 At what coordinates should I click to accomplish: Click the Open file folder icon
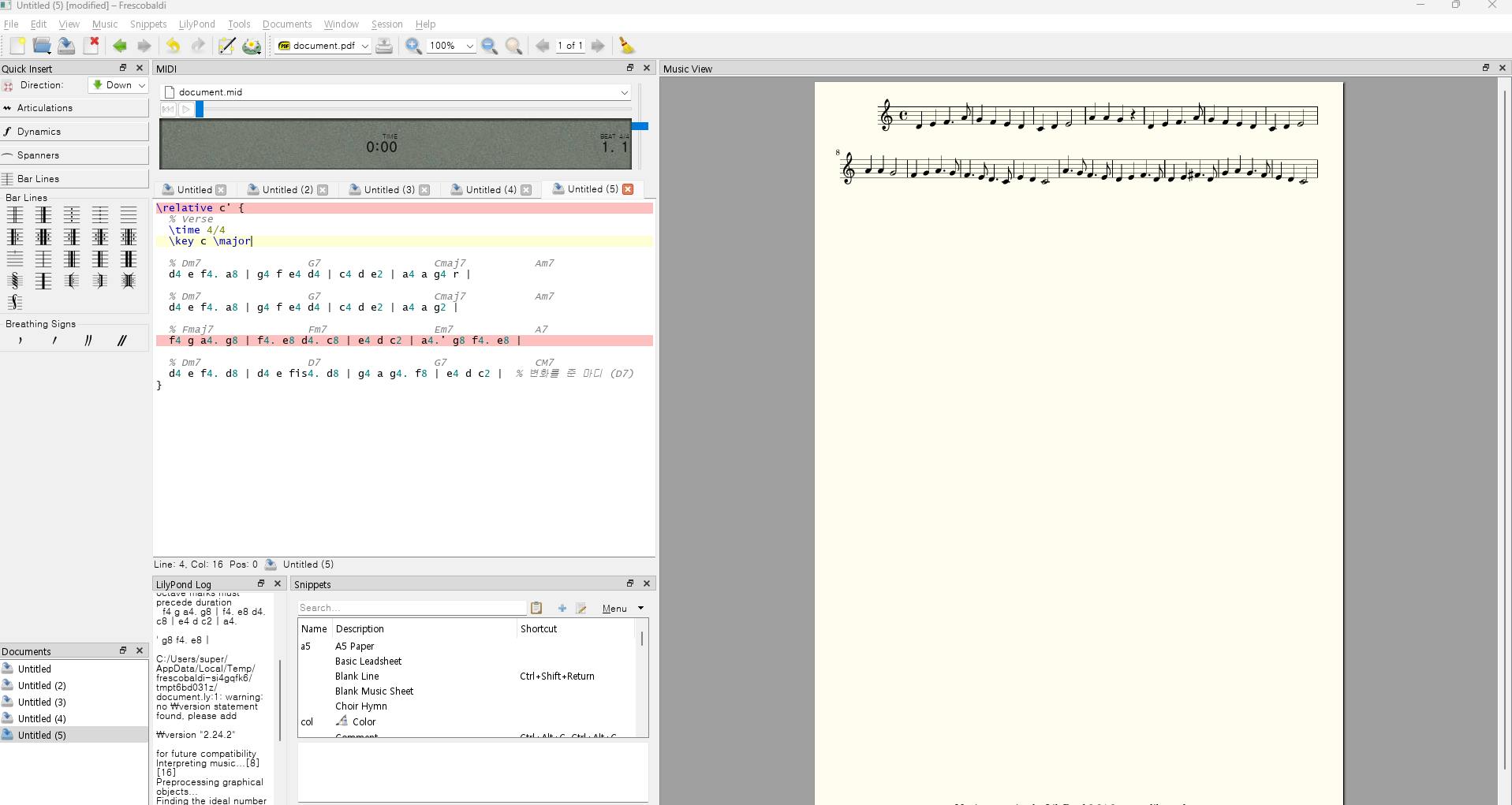click(42, 46)
